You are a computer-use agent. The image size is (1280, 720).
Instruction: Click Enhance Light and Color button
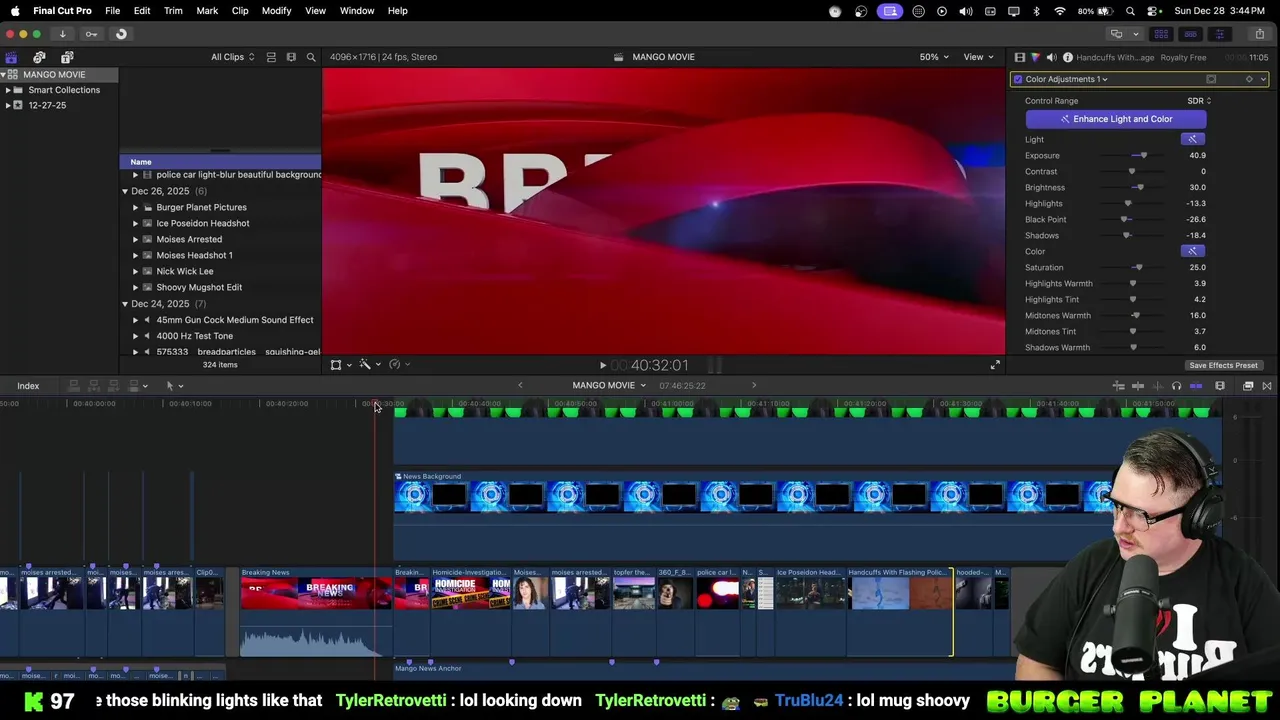pyautogui.click(x=1116, y=119)
